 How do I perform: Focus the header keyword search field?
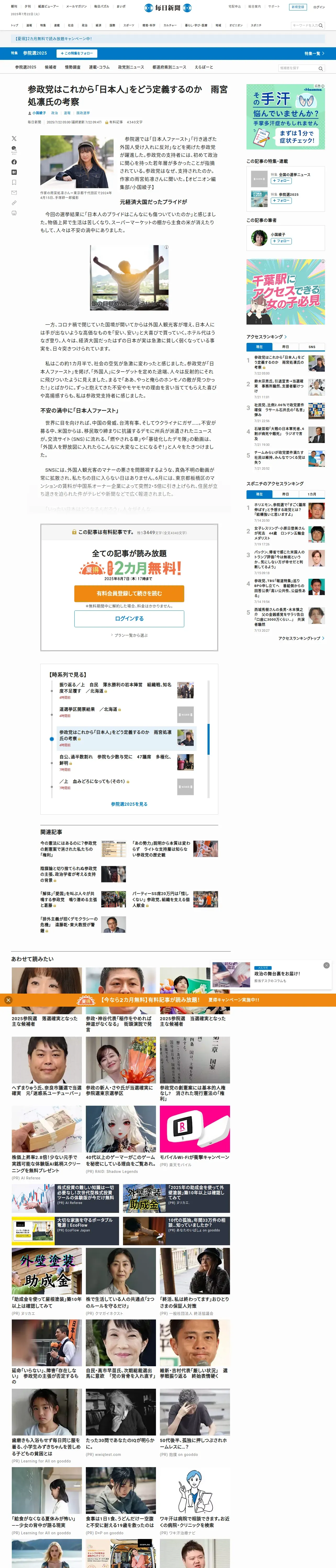tap(304, 26)
